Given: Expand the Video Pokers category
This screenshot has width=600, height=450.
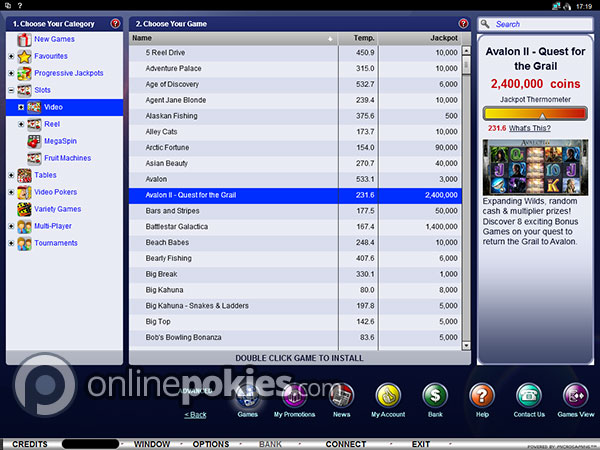Looking at the screenshot, I should (x=11, y=192).
